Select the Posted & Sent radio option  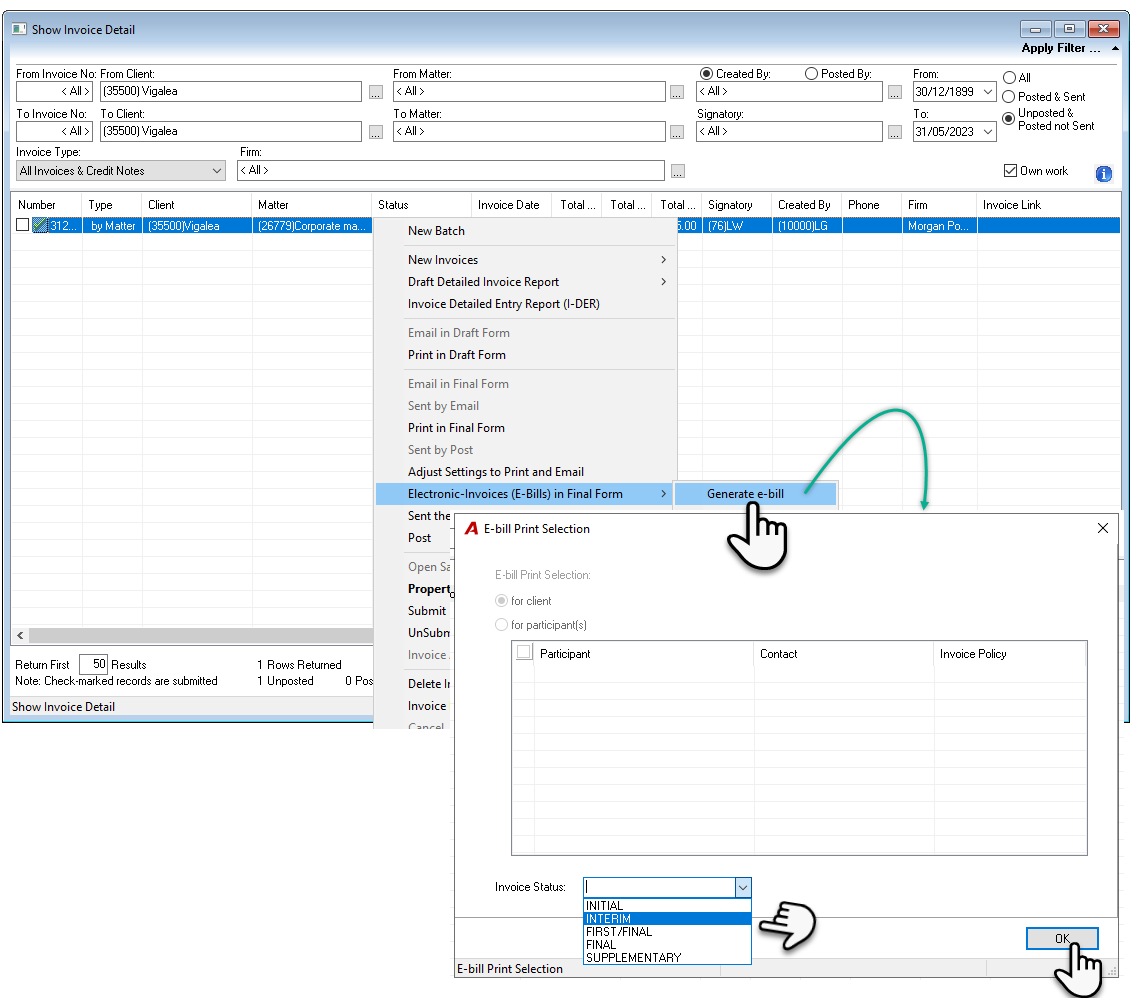tap(1009, 97)
